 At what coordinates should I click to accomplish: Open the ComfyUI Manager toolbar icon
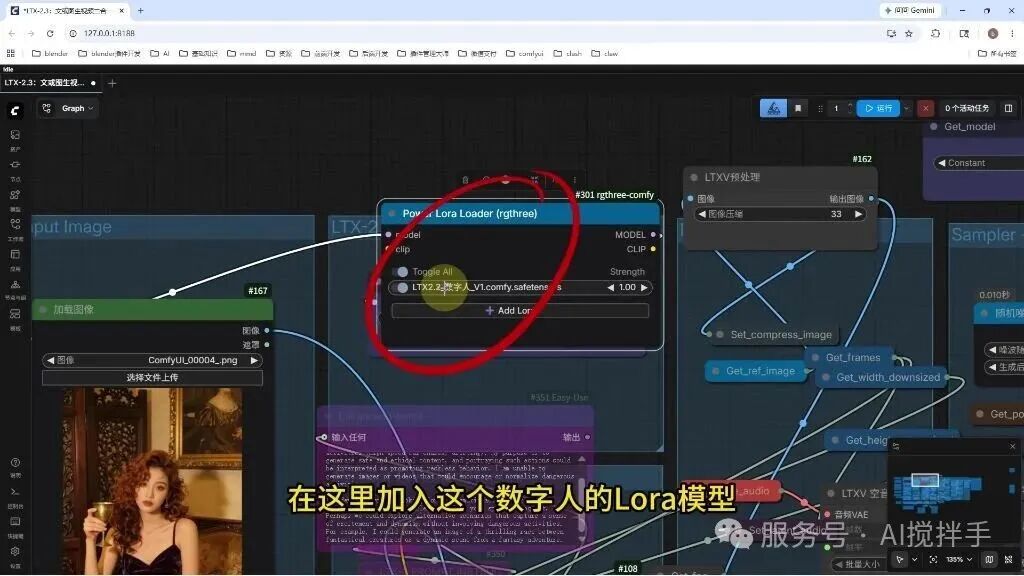pyautogui.click(x=773, y=108)
